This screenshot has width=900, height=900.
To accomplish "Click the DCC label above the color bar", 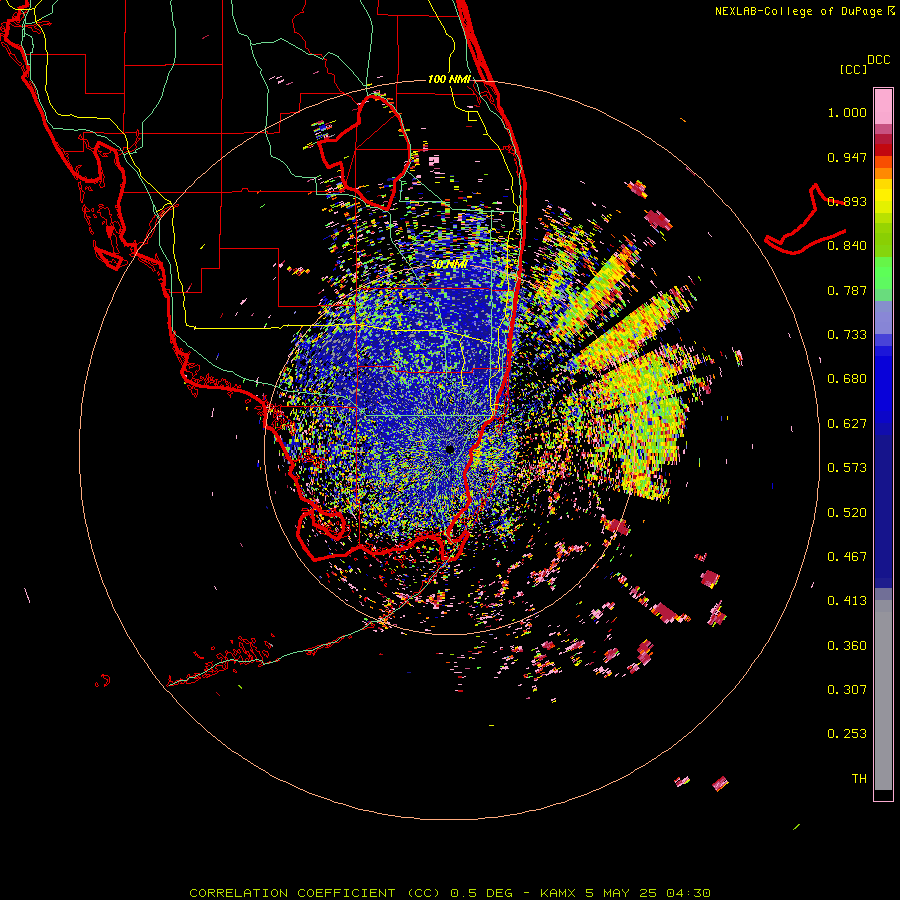I will click(x=878, y=60).
